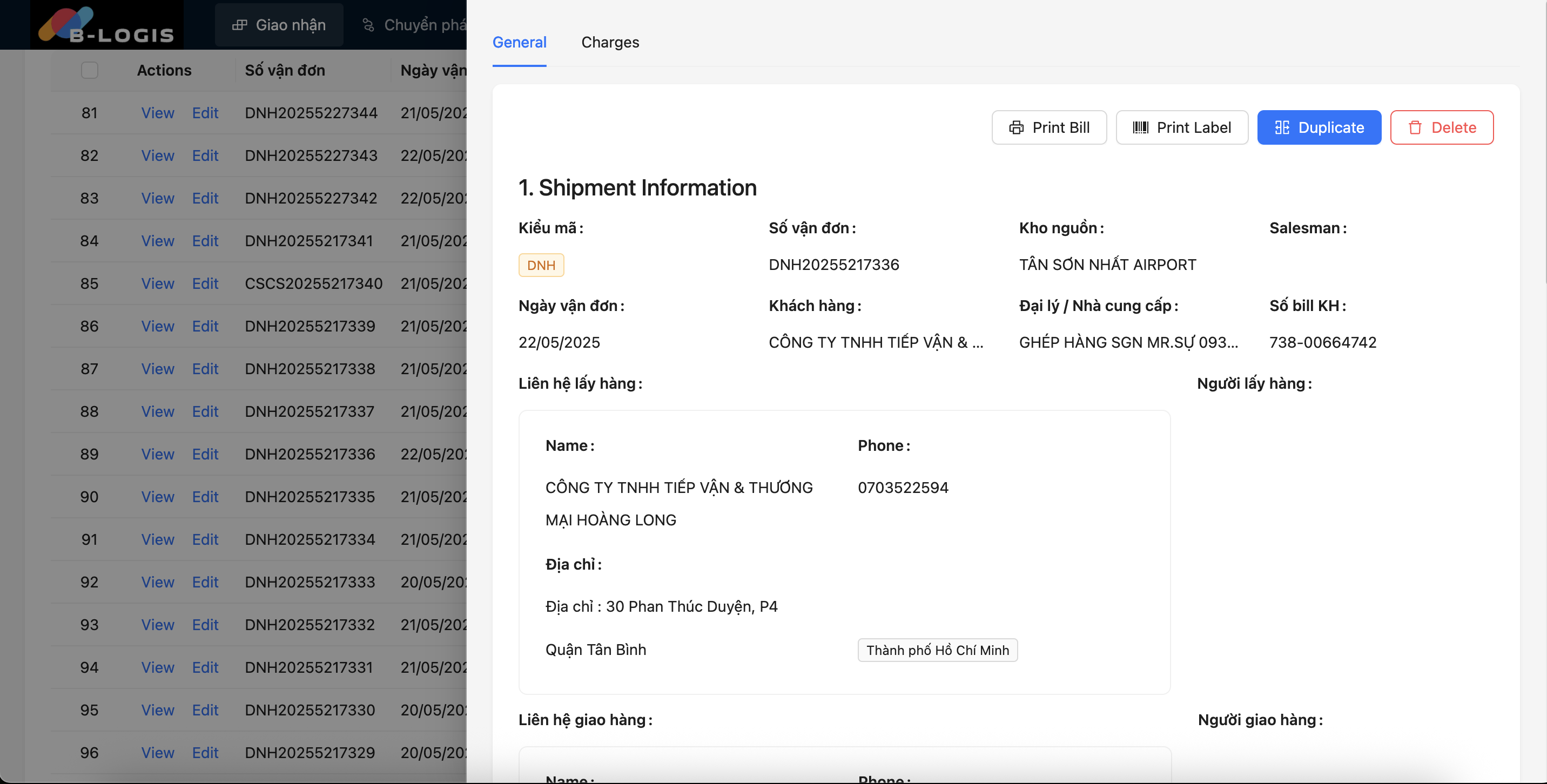The image size is (1547, 784).
Task: View row 84 DNH20255217341
Action: tap(157, 241)
